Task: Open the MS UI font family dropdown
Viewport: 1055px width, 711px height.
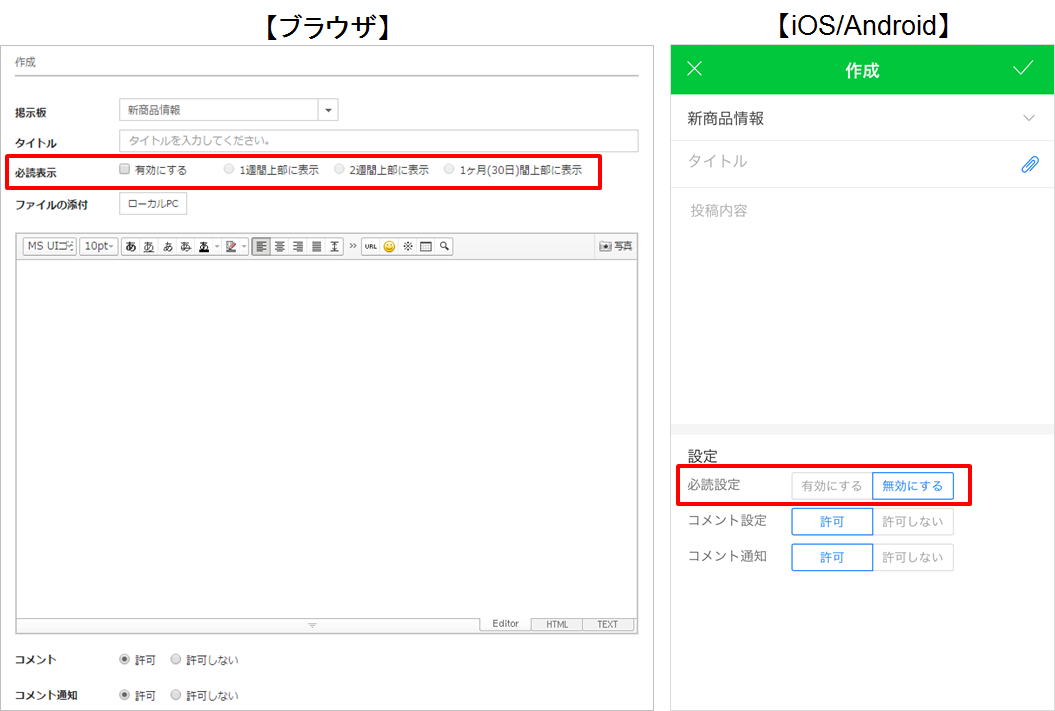Action: [x=50, y=246]
